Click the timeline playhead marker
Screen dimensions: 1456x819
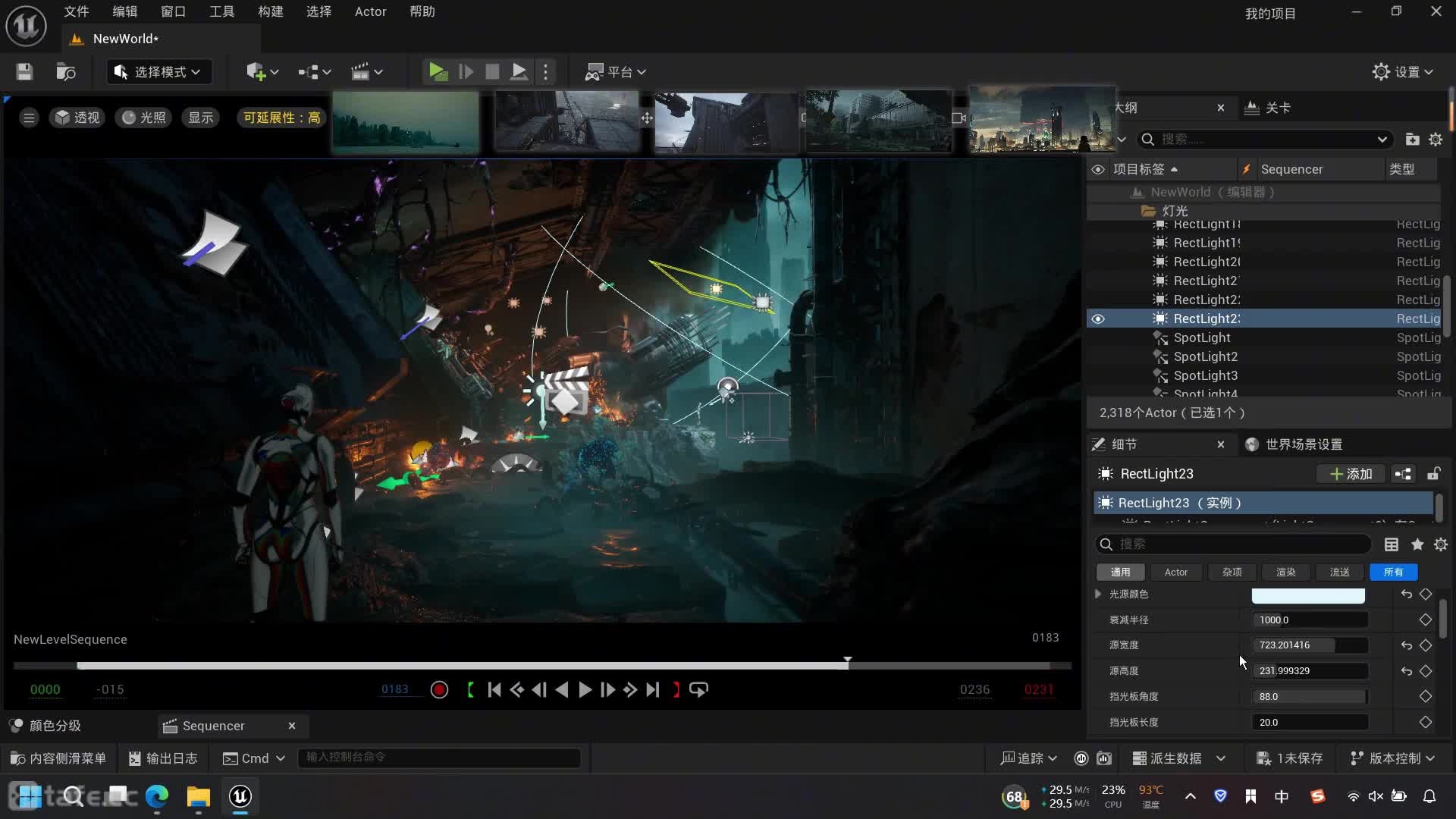click(x=847, y=661)
